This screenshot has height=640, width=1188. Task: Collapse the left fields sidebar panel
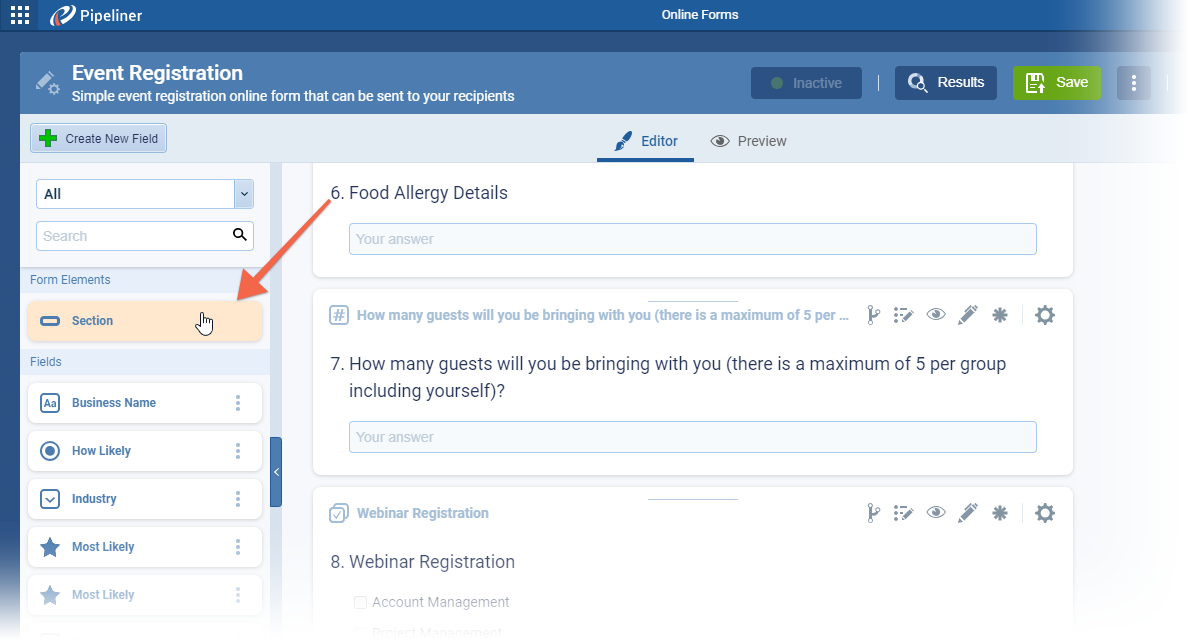coord(276,472)
